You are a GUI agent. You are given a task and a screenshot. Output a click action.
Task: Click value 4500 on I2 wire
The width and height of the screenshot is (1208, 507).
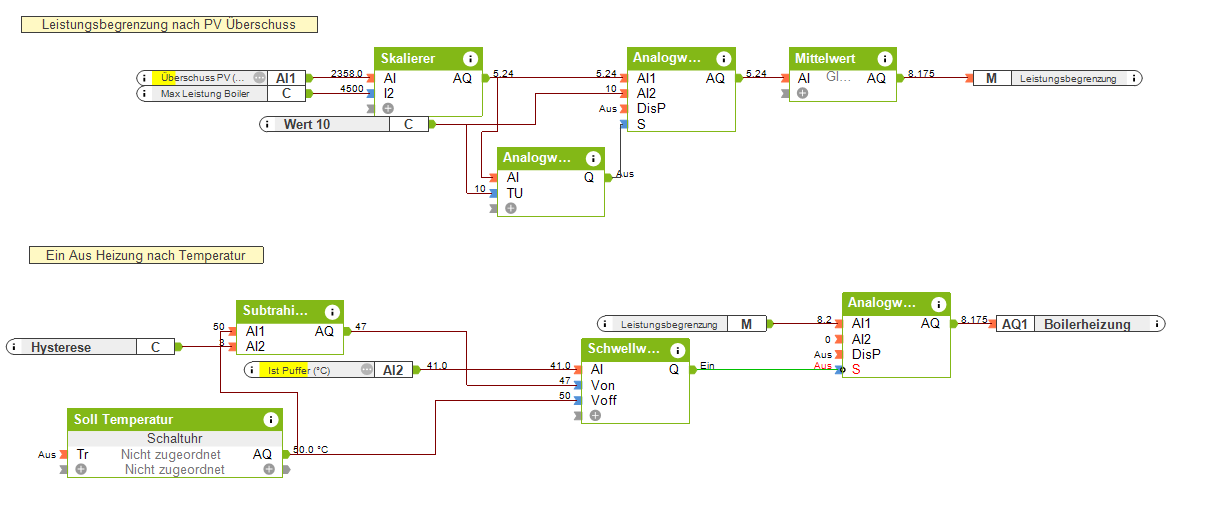pyautogui.click(x=352, y=89)
